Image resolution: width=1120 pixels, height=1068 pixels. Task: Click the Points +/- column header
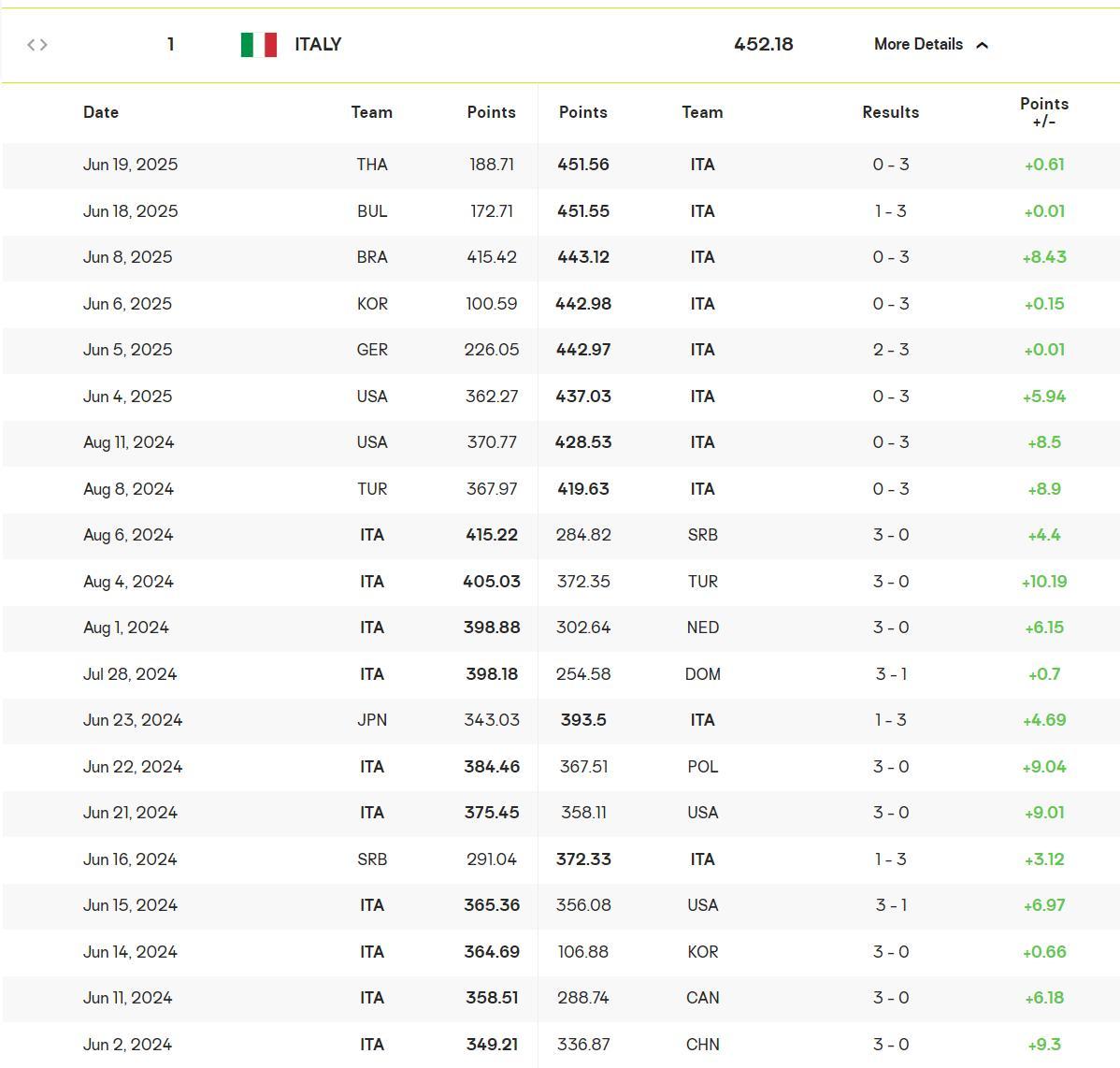click(1043, 112)
